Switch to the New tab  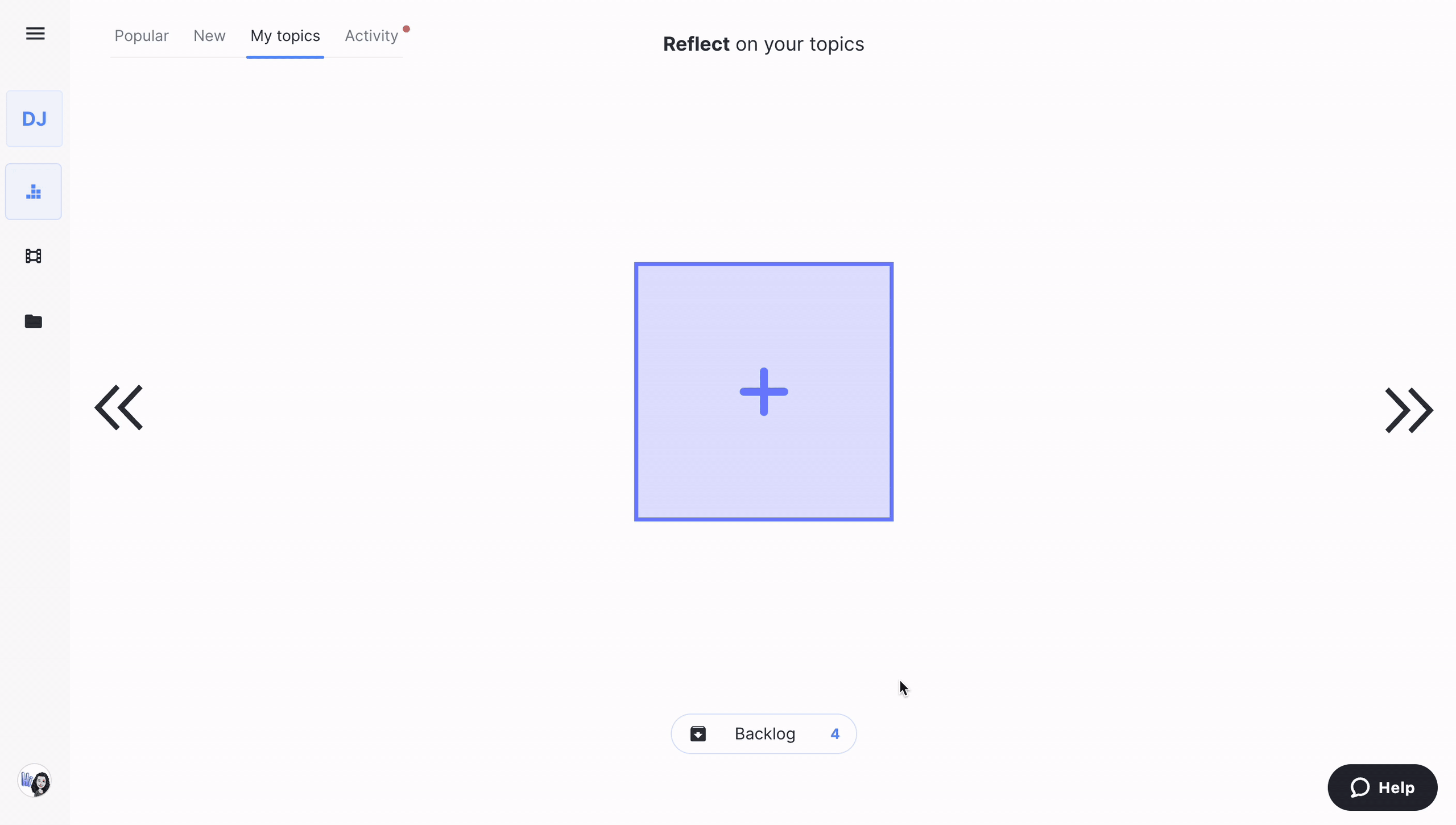[209, 36]
